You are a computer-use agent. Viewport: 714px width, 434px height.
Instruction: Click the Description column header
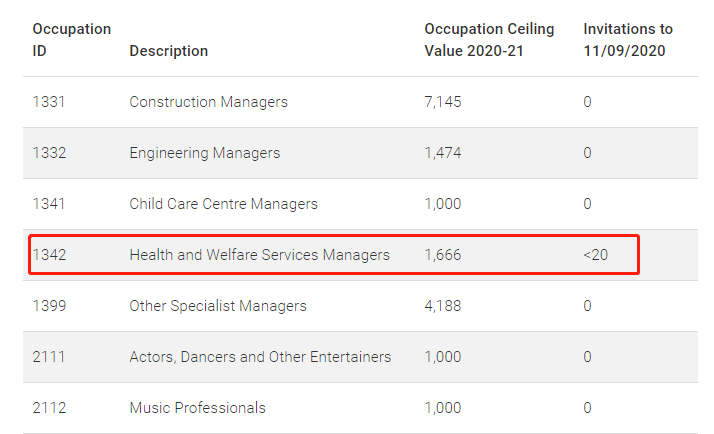168,51
